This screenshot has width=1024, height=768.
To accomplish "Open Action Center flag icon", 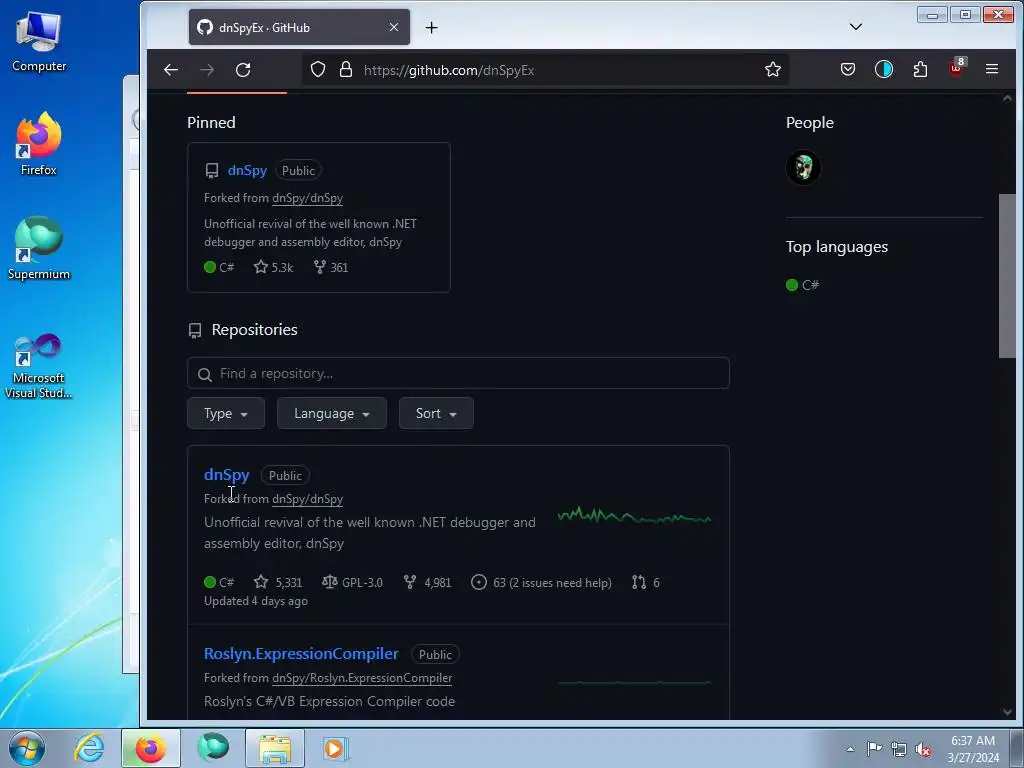I will click(x=874, y=748).
